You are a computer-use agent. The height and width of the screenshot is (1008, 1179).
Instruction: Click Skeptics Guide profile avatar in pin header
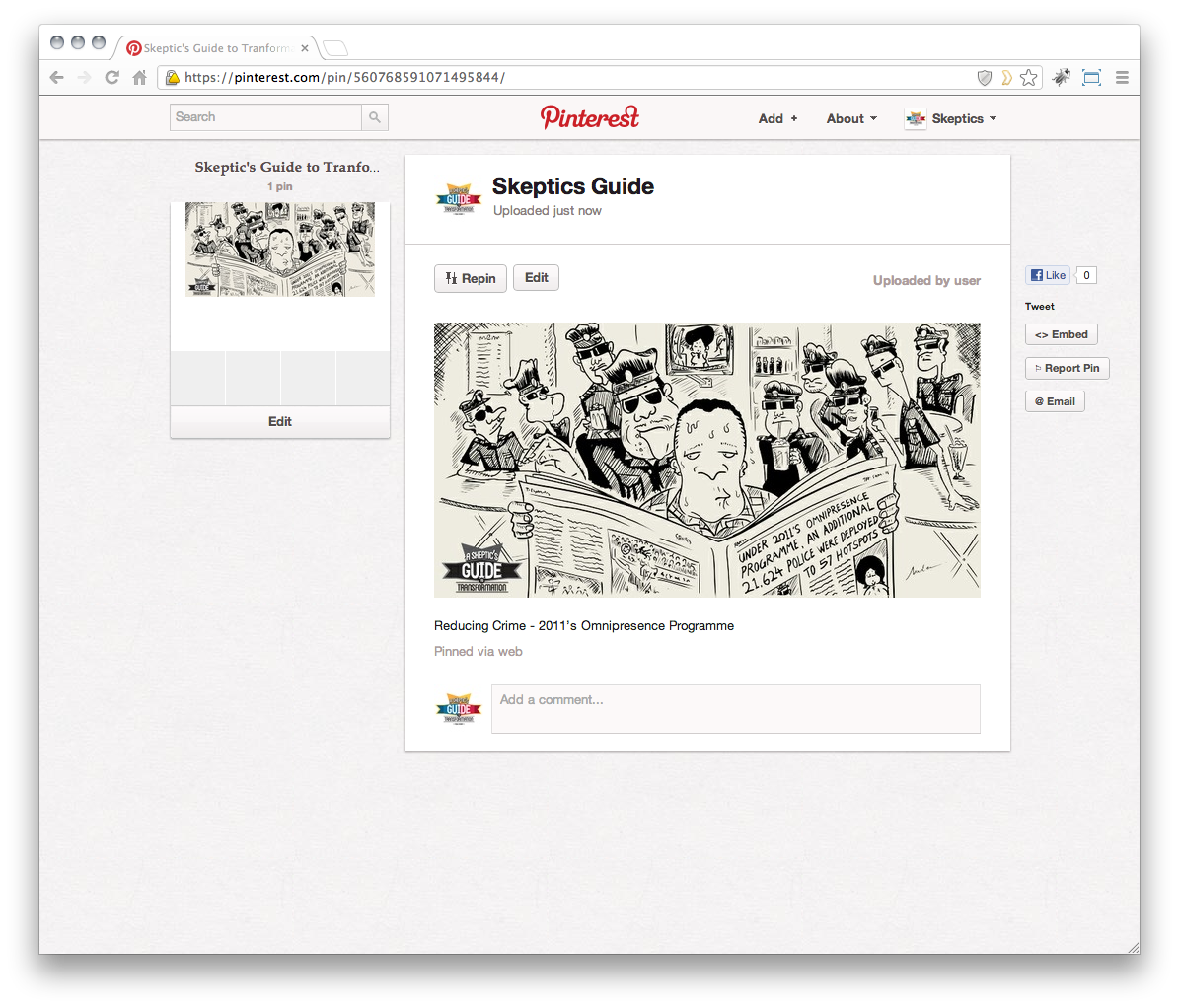(459, 199)
